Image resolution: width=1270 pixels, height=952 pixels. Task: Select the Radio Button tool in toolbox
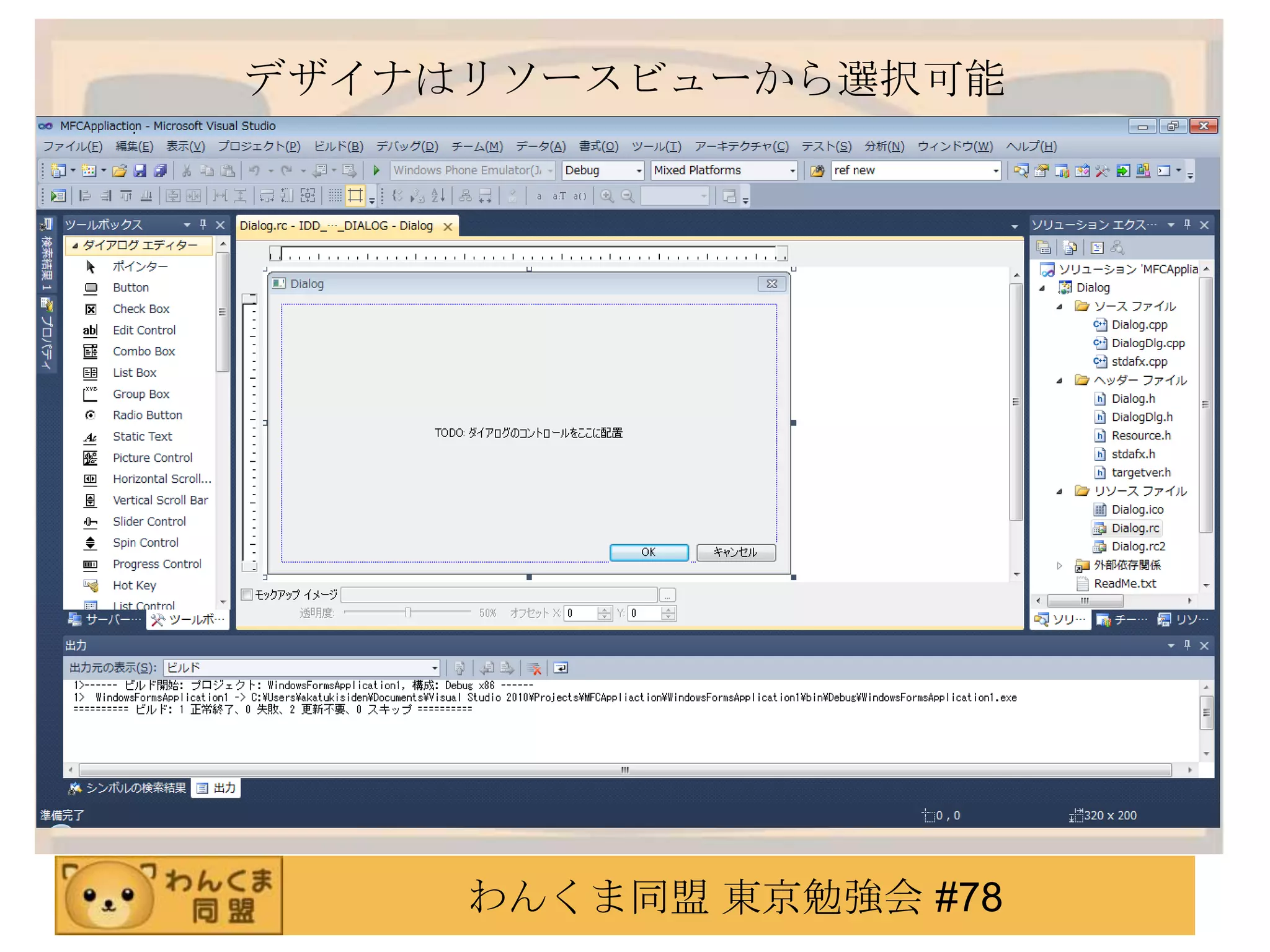click(147, 415)
